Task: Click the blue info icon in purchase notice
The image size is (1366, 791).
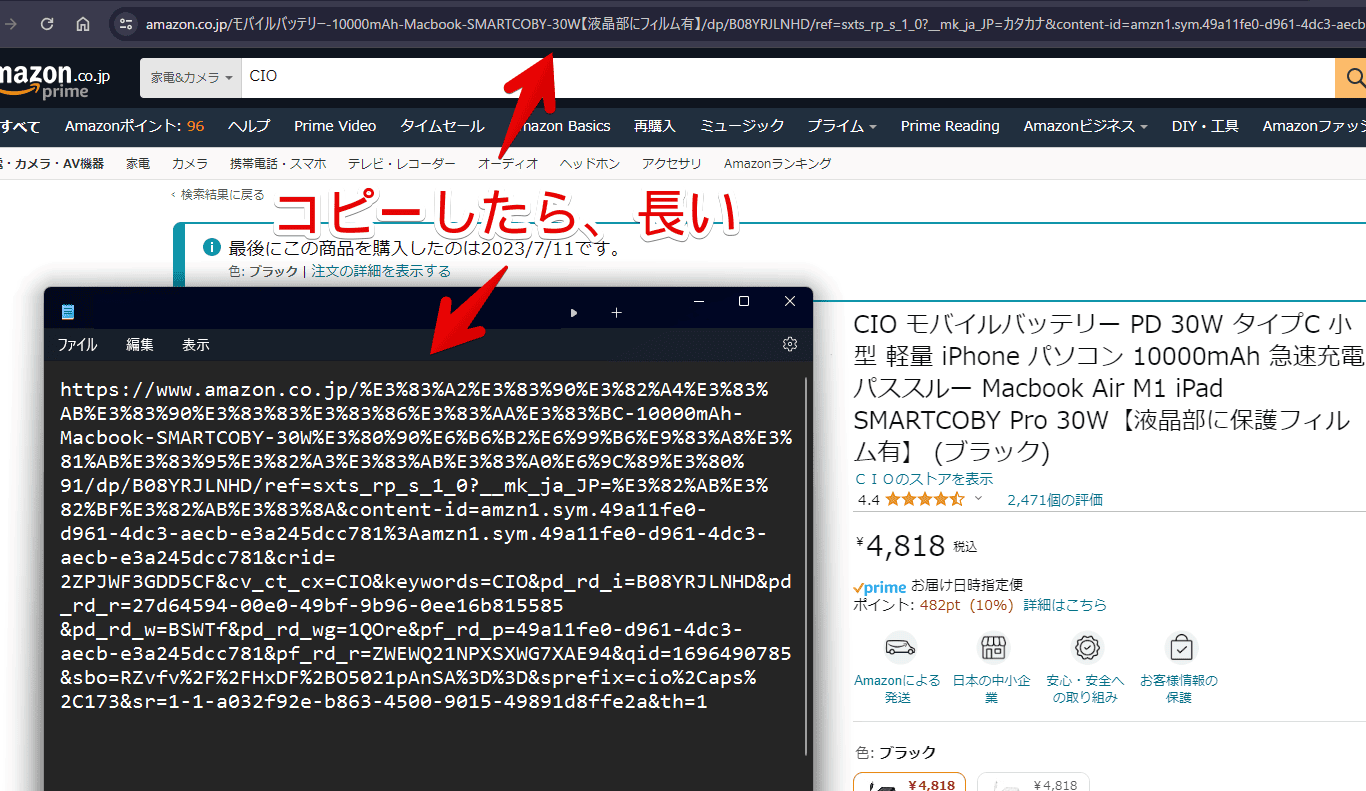Action: tap(212, 247)
